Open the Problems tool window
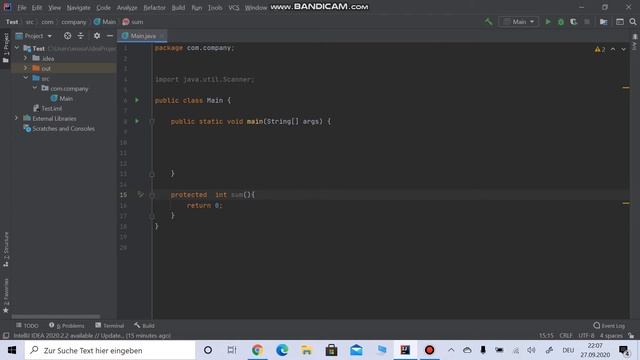The image size is (640, 360). tap(67, 325)
